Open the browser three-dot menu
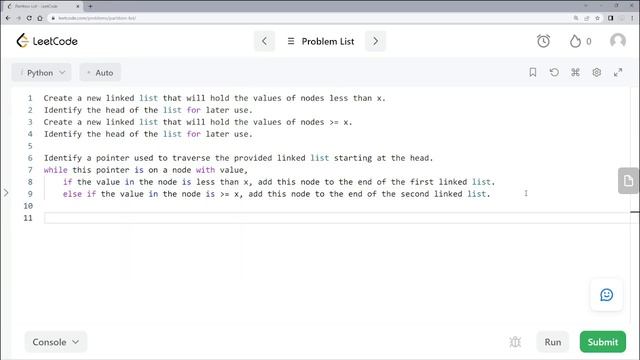 (632, 18)
